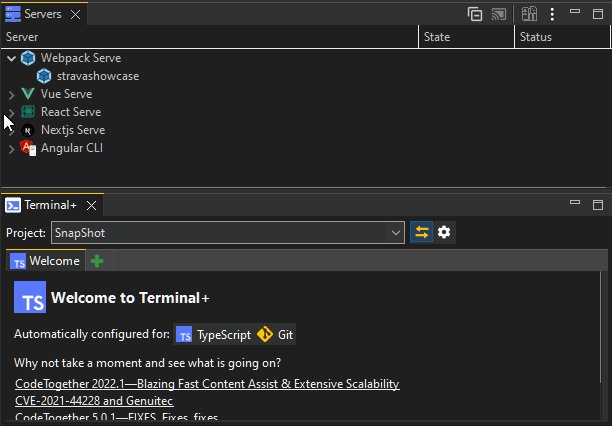Click the collapse all icon in Servers toolbar
This screenshot has width=612, height=426.
tap(475, 14)
